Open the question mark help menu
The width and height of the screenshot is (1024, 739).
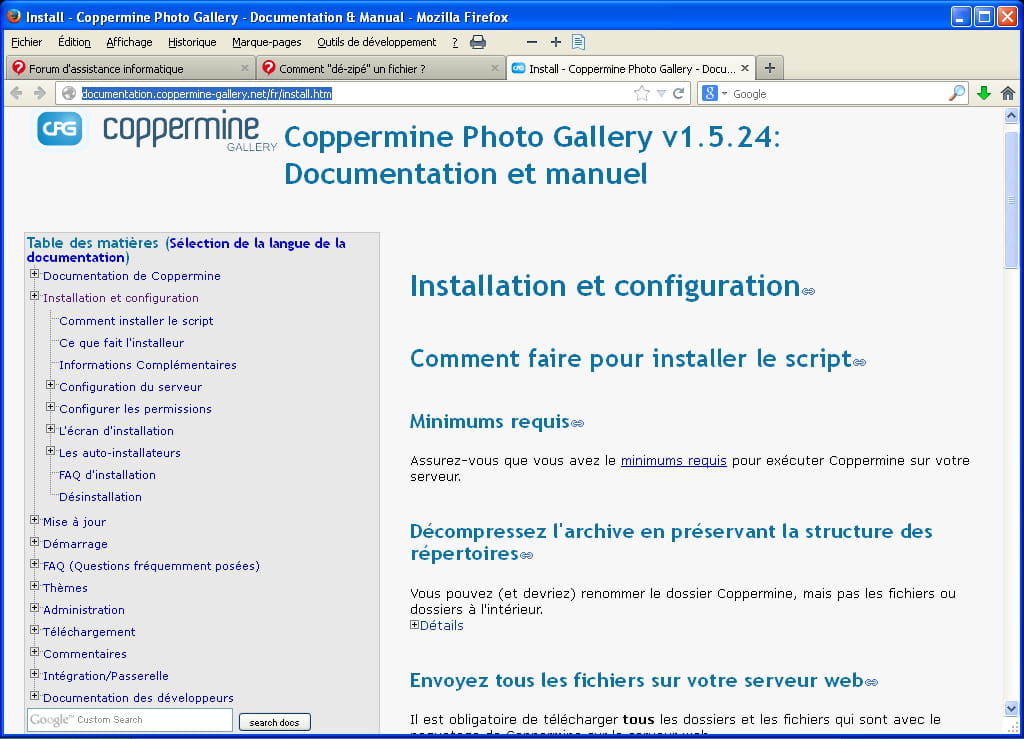pos(455,42)
